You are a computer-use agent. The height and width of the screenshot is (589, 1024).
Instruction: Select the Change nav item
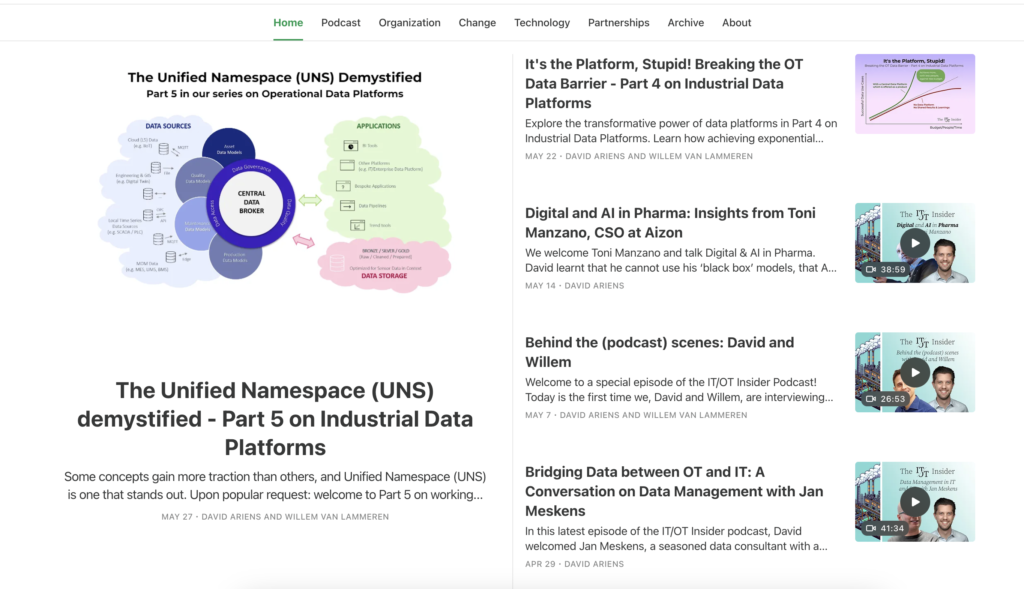[477, 22]
